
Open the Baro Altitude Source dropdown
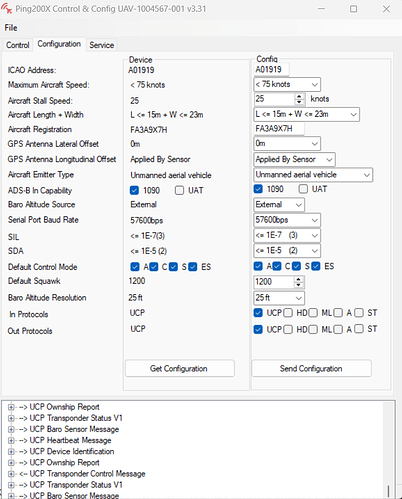coord(279,204)
